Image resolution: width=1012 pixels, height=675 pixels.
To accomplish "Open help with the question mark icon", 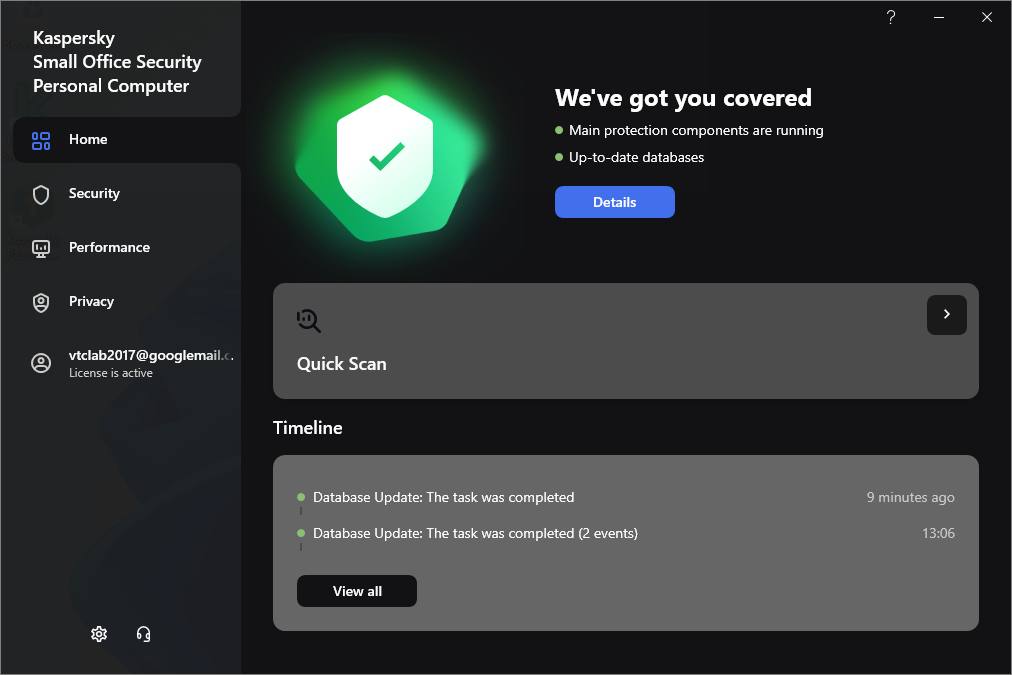I will point(891,17).
